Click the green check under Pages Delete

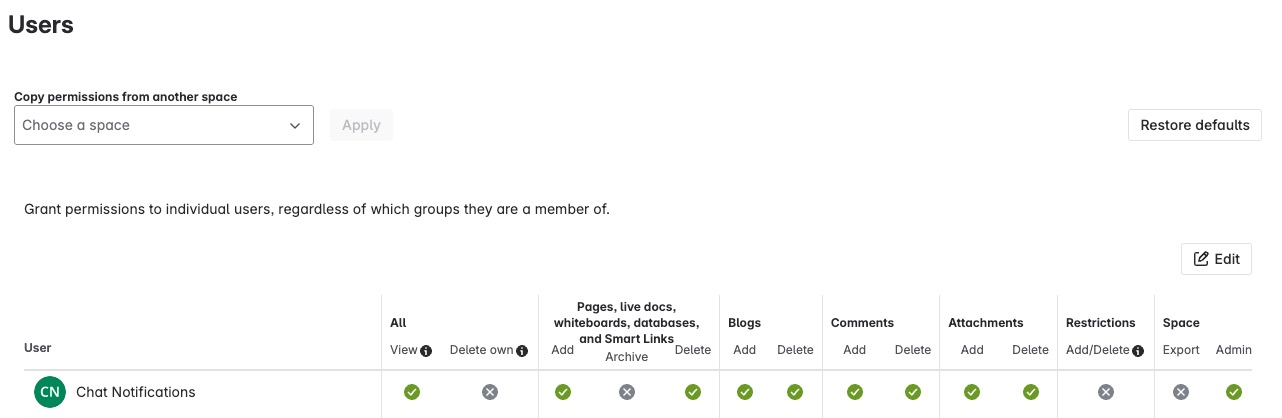tap(693, 392)
